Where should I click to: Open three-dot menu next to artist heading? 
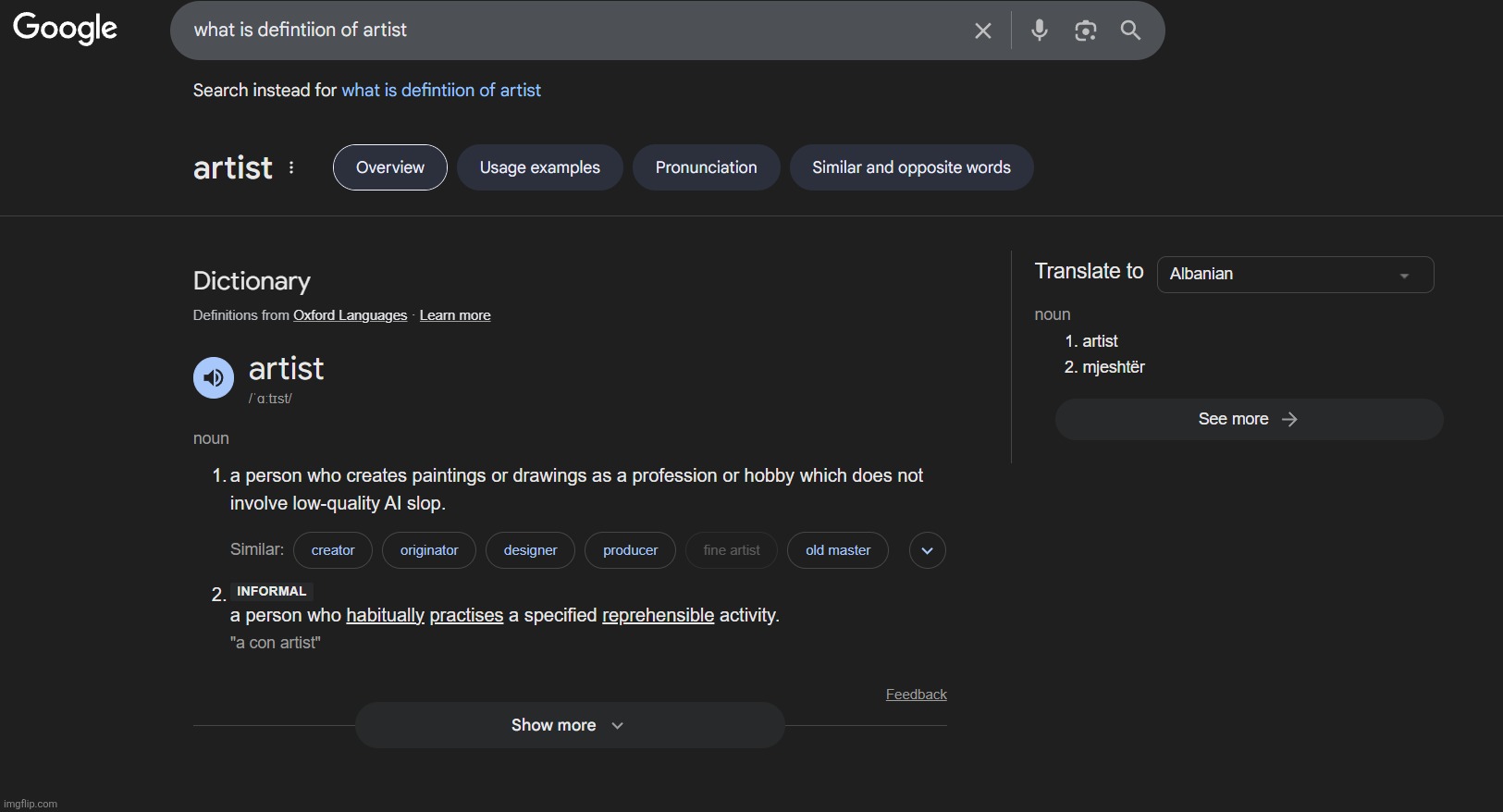291,167
